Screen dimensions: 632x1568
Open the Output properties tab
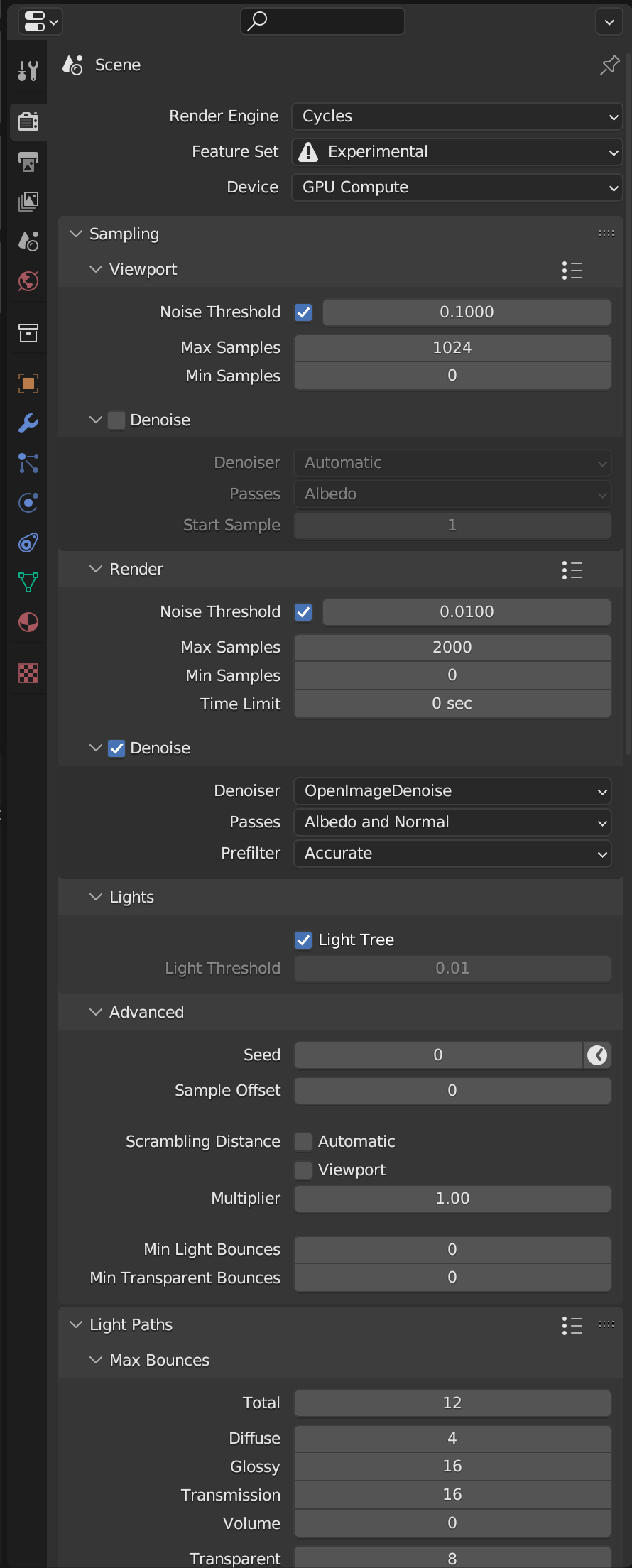tap(28, 162)
